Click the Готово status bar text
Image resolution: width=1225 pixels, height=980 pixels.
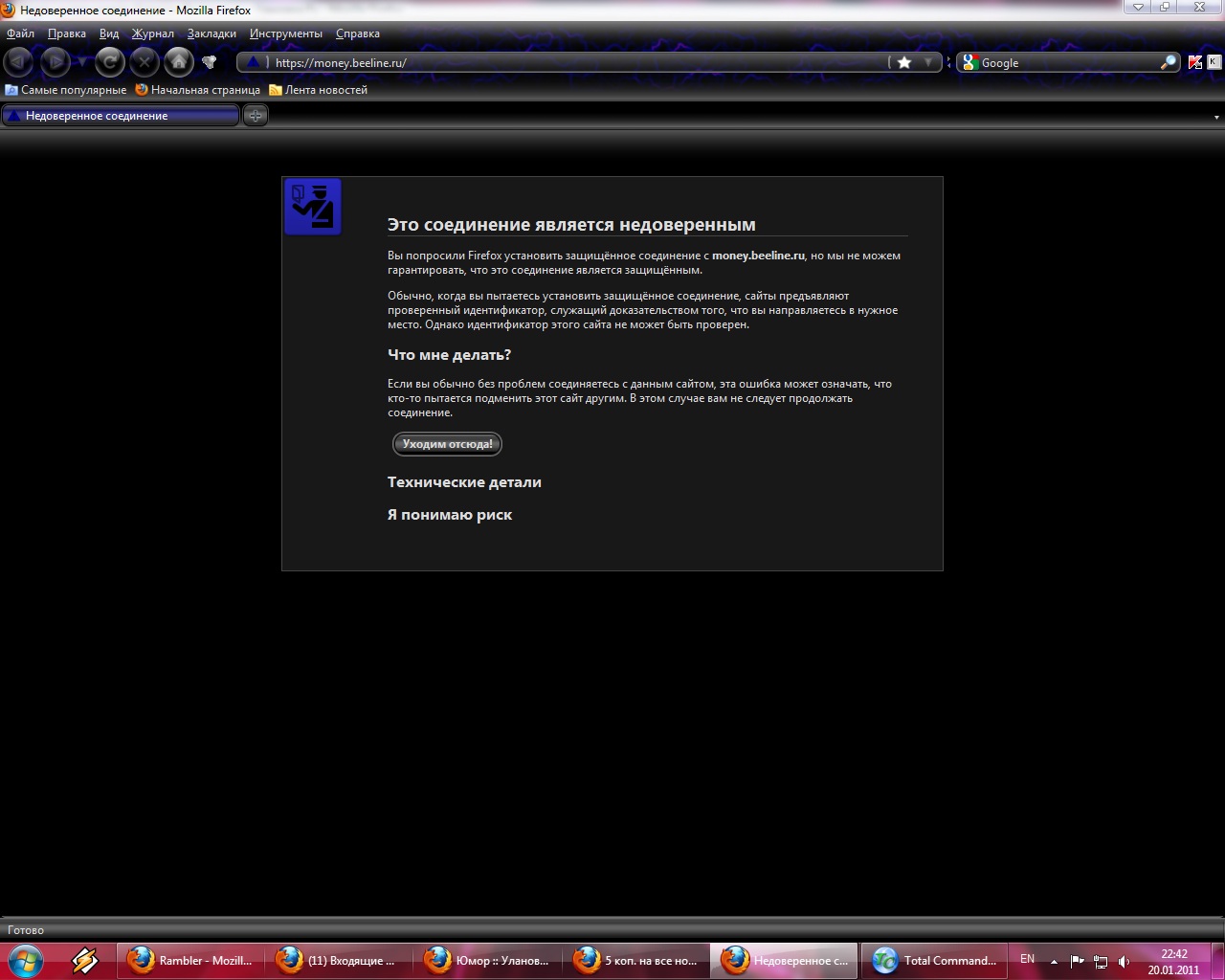coord(26,930)
